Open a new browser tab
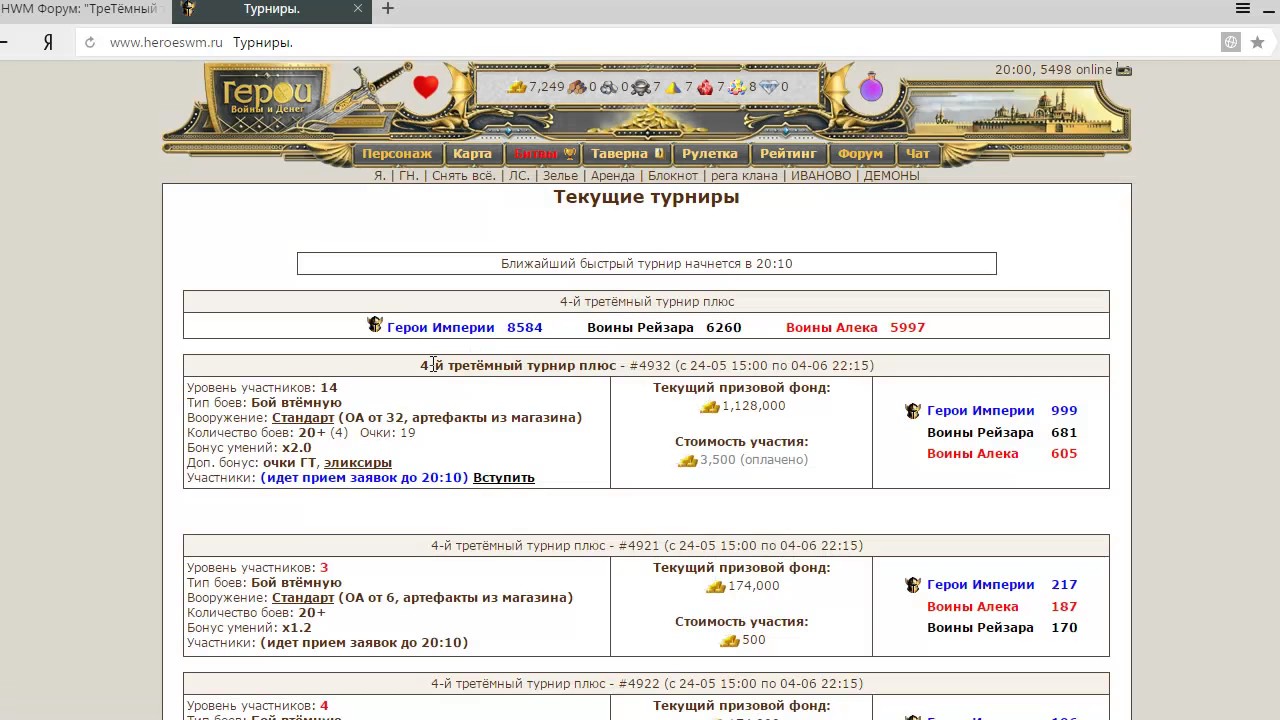1280x720 pixels. pos(388,9)
